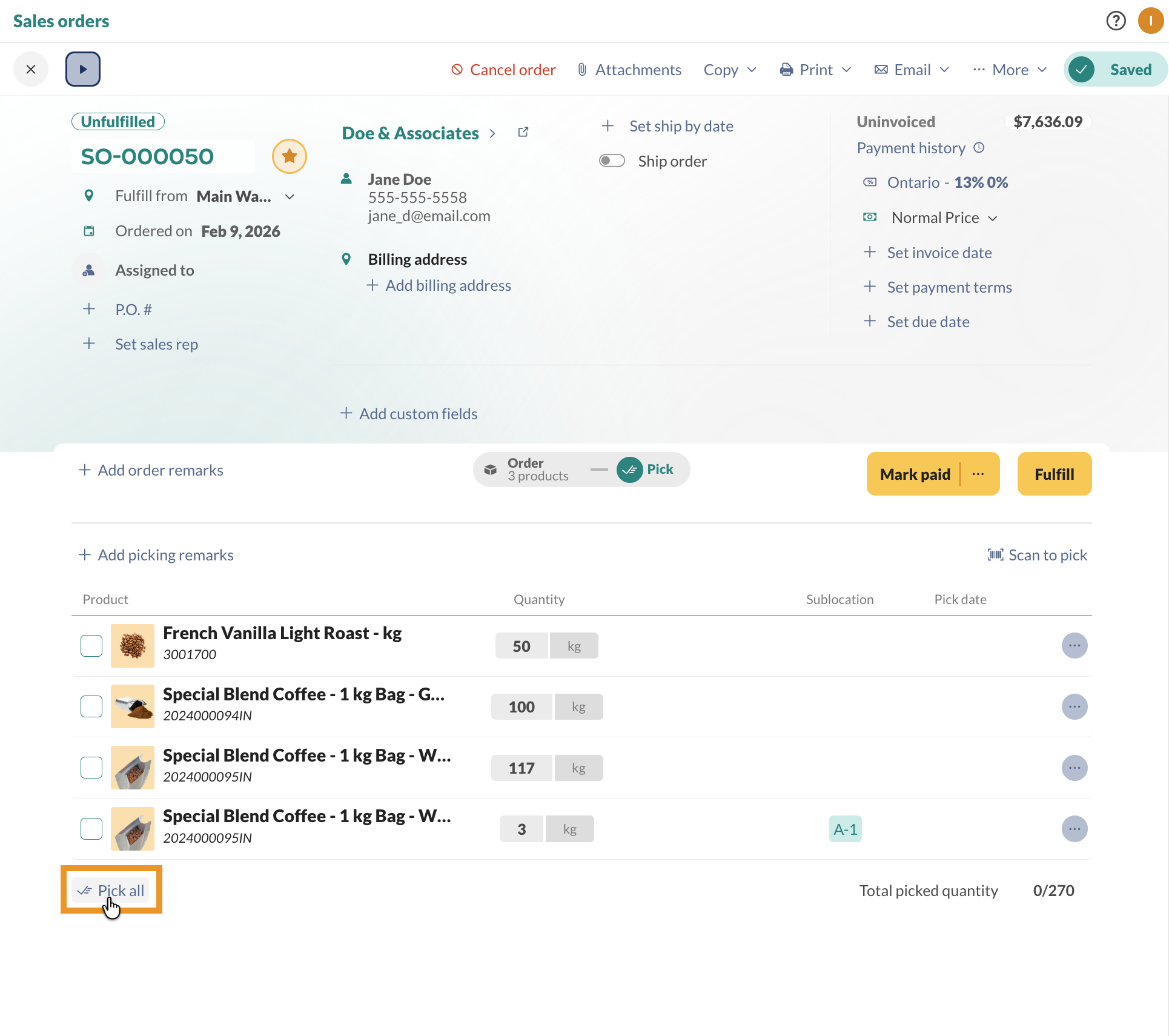Open the Copy menu
Viewport: 1169px width, 1036px height.
729,69
